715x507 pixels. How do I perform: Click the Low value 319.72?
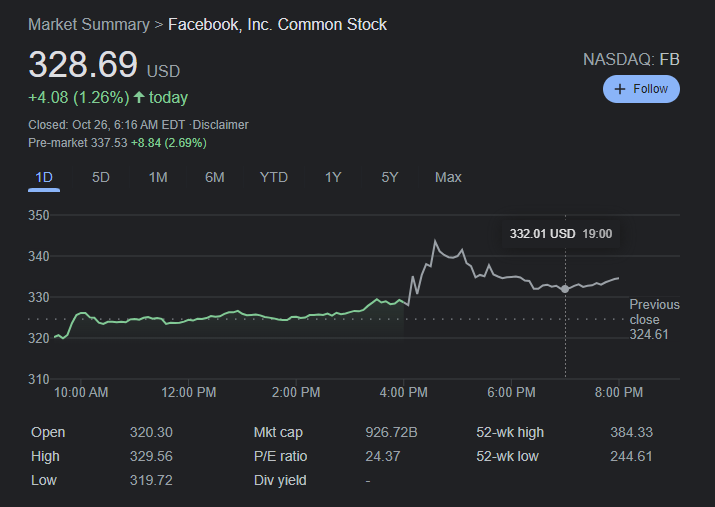151,481
